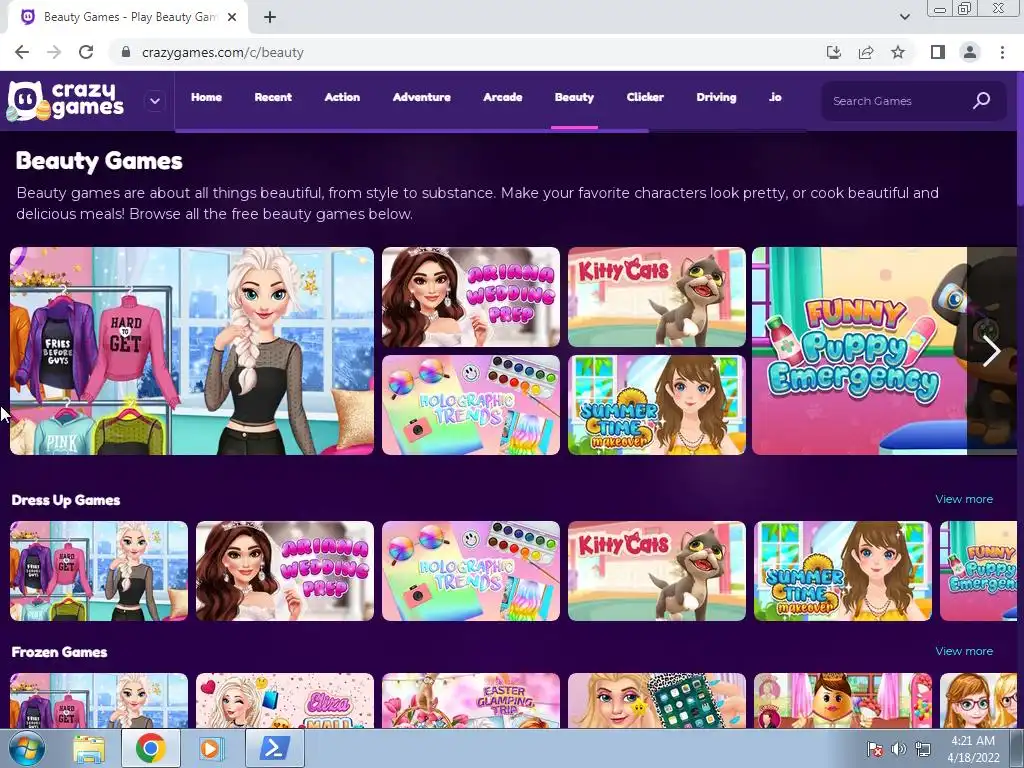Reload the page
The image size is (1024, 768).
point(86,52)
